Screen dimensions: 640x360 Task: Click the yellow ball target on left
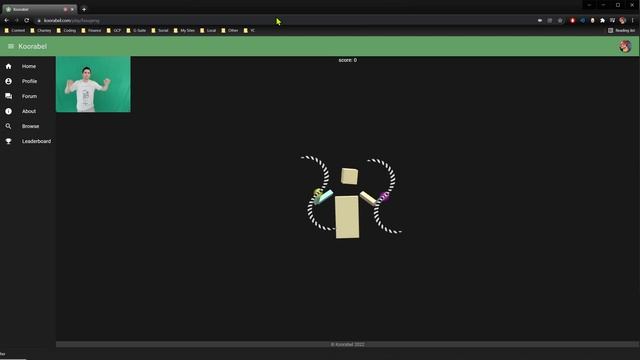tap(318, 192)
